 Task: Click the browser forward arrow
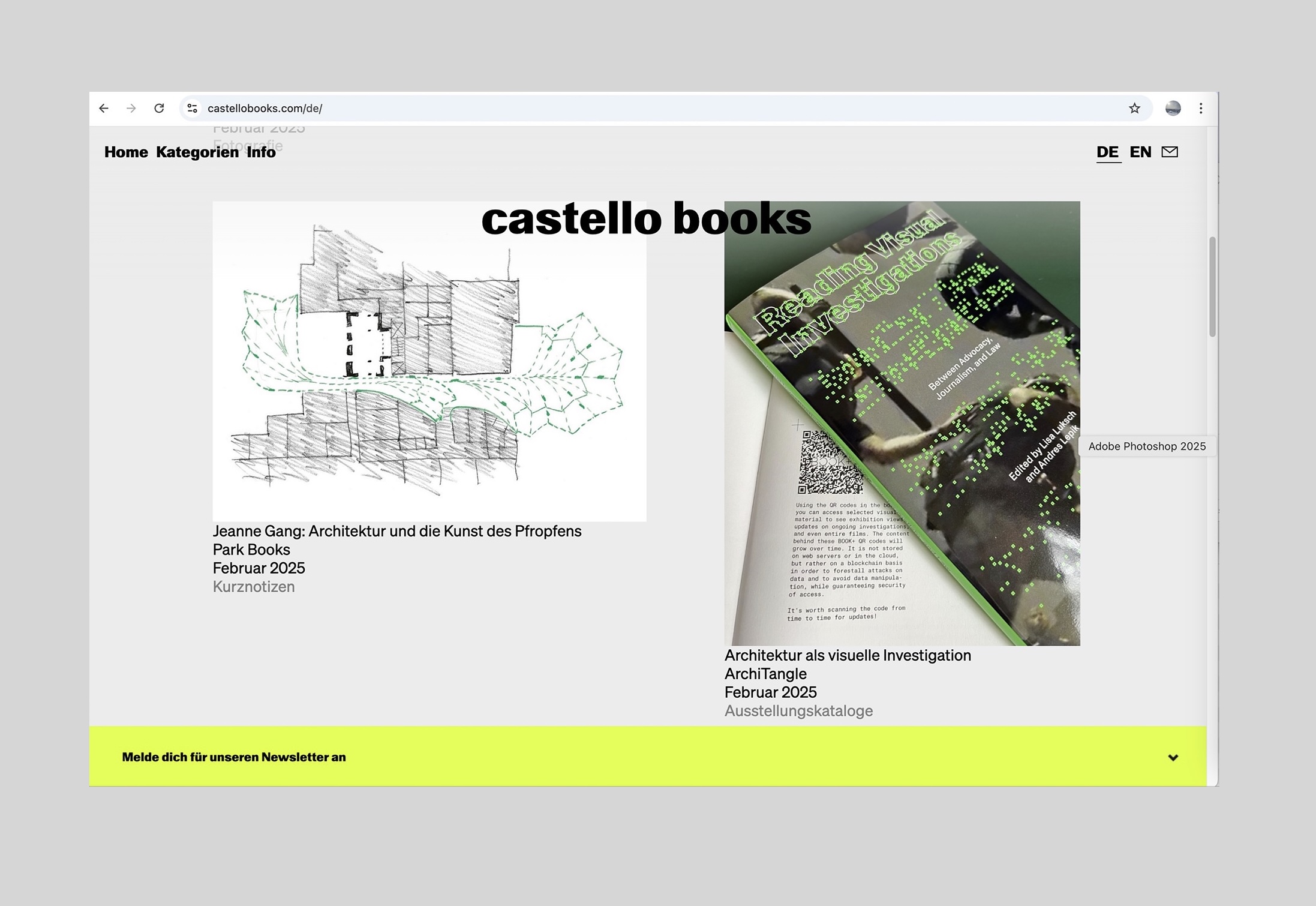click(x=131, y=108)
